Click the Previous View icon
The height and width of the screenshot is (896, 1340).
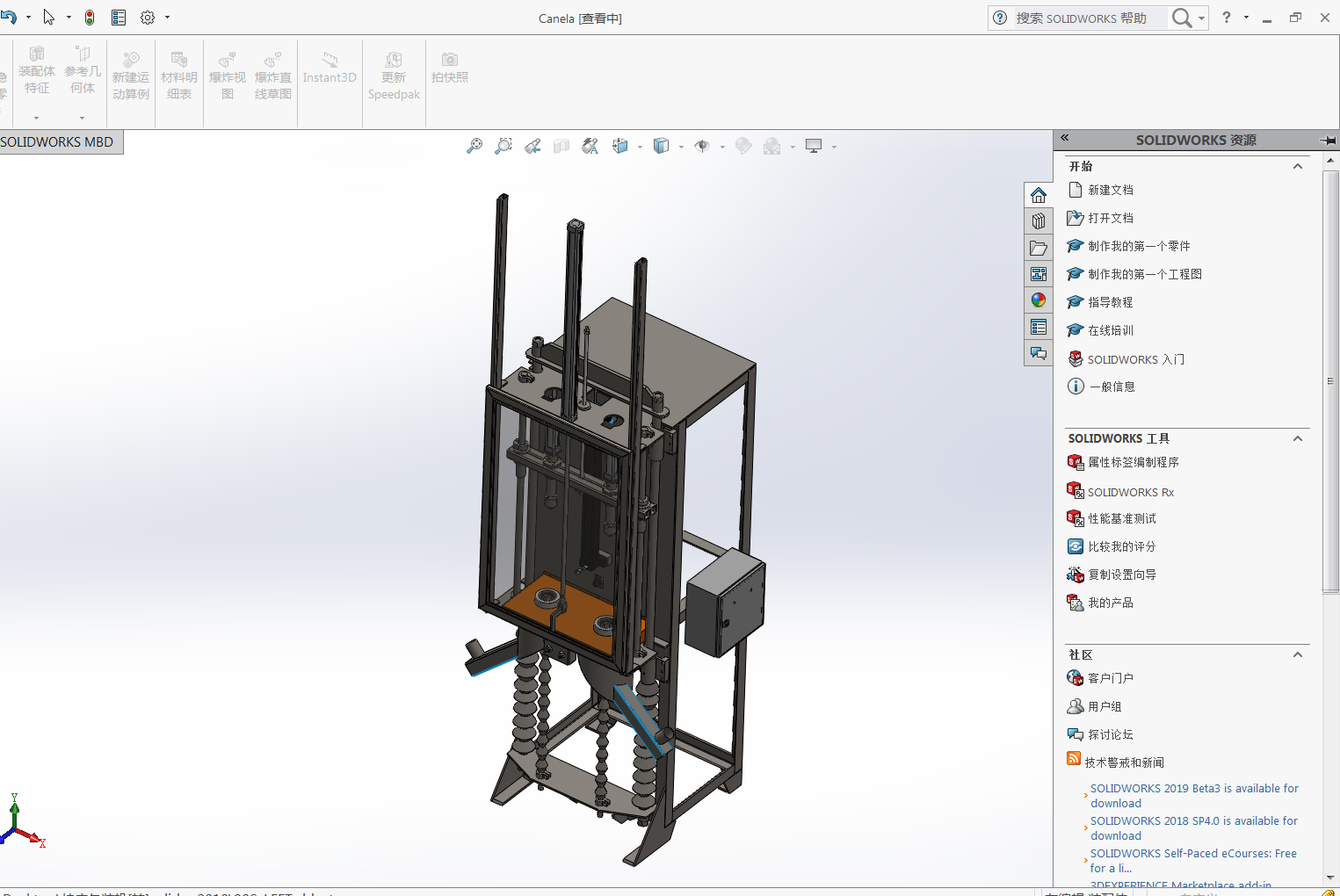click(x=532, y=146)
